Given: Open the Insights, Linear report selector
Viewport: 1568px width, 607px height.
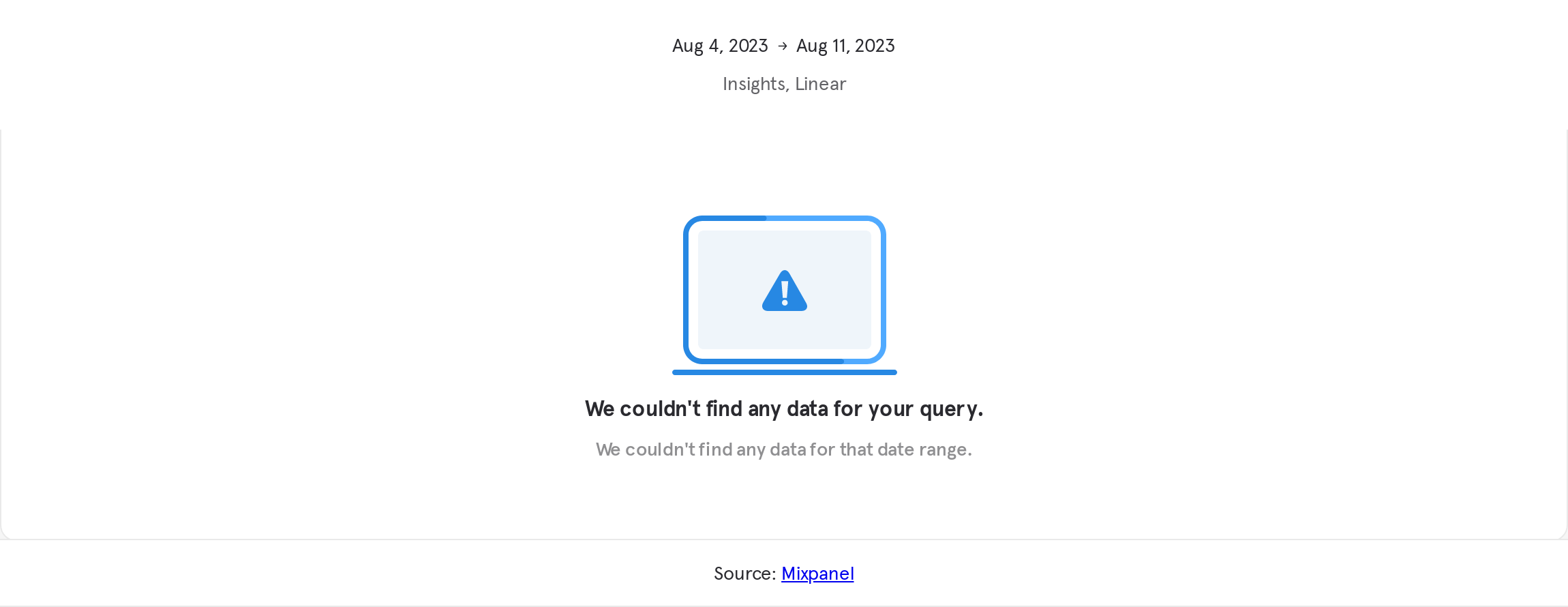Looking at the screenshot, I should click(x=784, y=84).
